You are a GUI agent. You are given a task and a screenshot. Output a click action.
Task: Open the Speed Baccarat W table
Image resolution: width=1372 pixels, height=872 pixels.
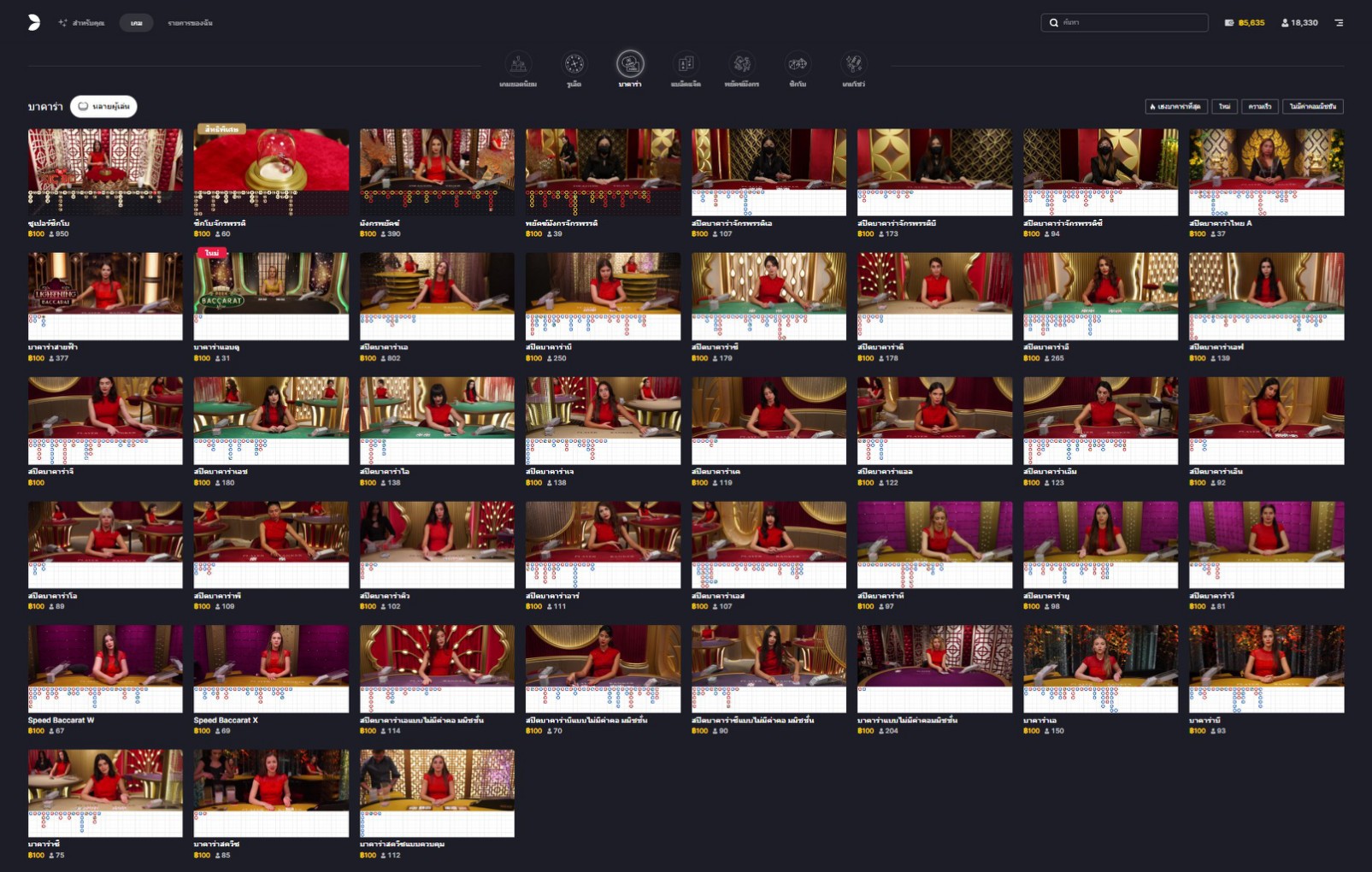(105, 668)
